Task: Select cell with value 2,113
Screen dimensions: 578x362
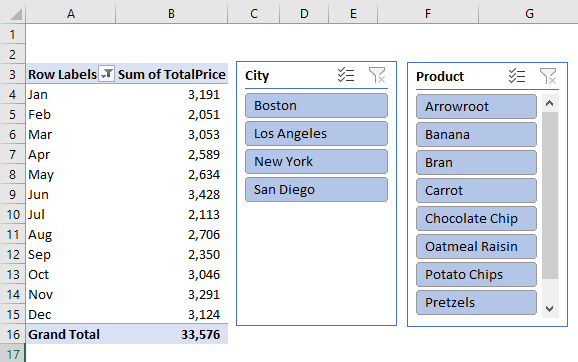Action: 172,214
